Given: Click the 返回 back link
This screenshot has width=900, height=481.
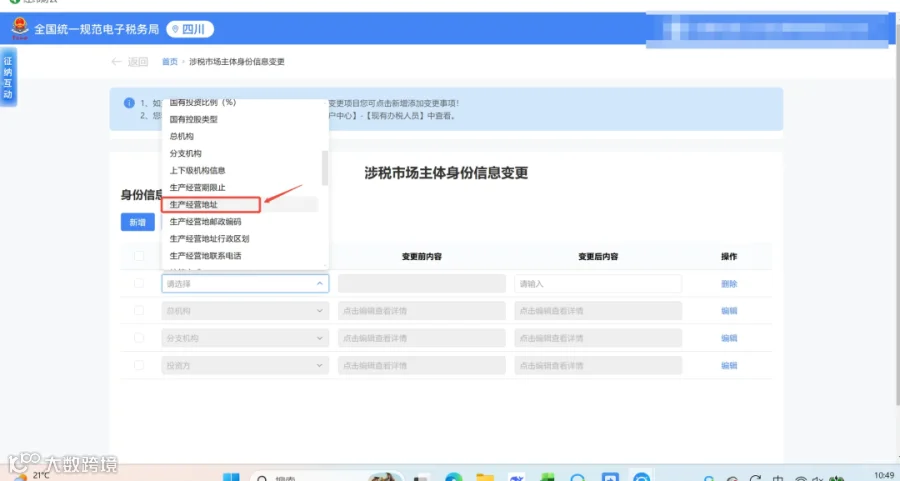Looking at the screenshot, I should 138,61.
